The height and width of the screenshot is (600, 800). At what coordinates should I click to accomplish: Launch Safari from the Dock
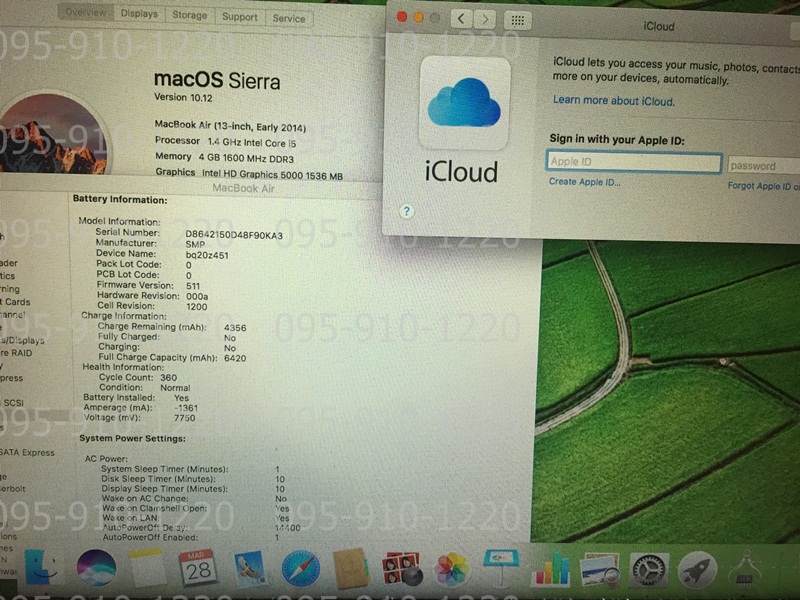pyautogui.click(x=301, y=568)
